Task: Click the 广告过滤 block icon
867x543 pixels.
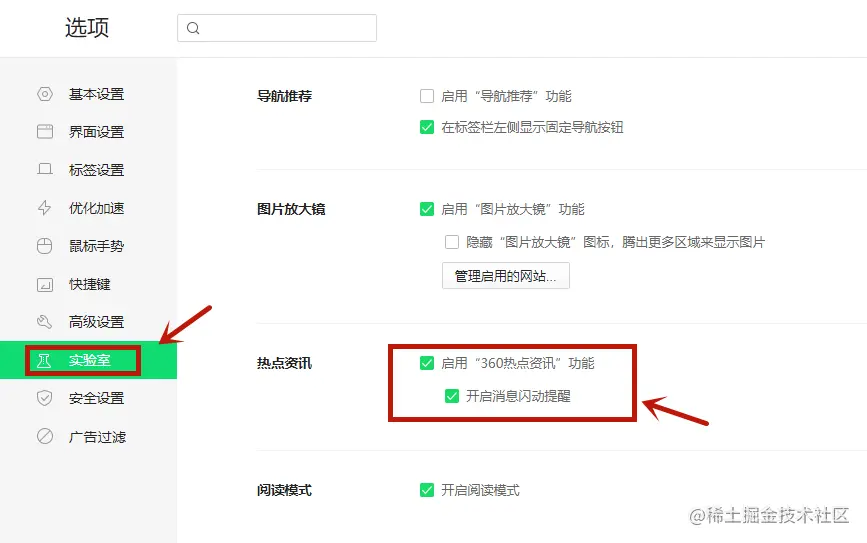Action: [45, 436]
